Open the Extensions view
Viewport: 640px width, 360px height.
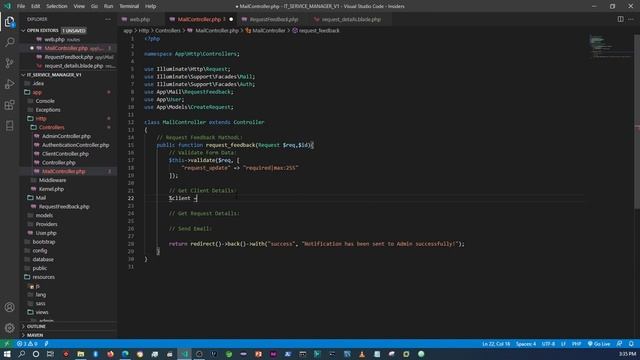tap(9, 105)
